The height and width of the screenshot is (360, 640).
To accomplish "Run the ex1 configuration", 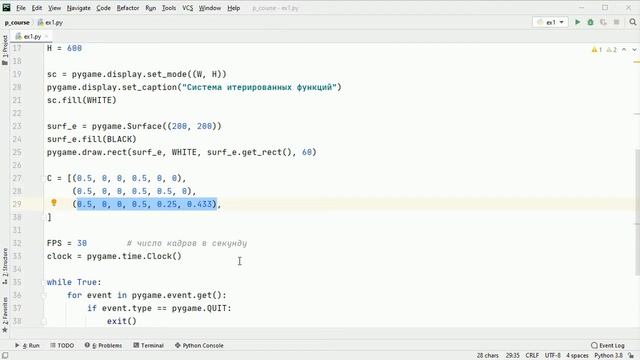I will coord(578,22).
